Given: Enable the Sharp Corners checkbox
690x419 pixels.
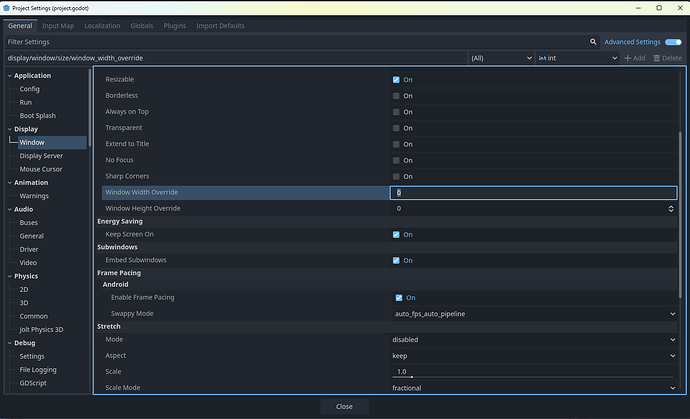Looking at the screenshot, I should [x=396, y=176].
